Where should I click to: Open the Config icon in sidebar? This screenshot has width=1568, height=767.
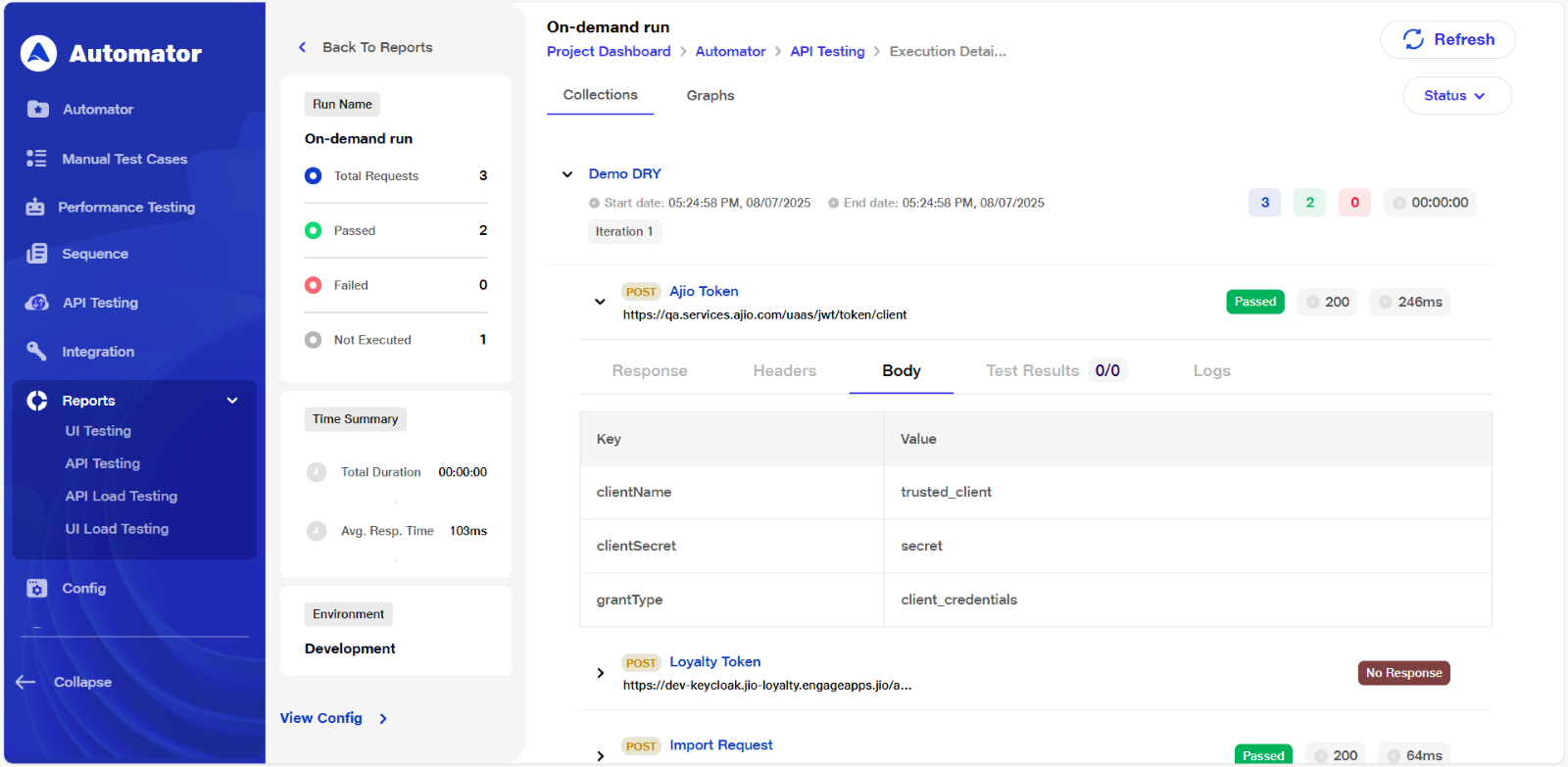click(36, 588)
